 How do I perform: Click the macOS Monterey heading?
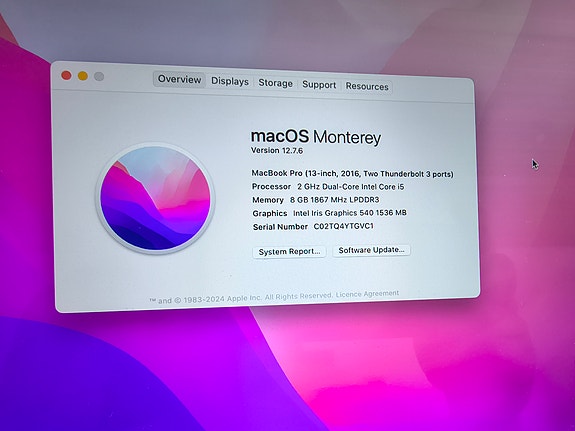316,137
